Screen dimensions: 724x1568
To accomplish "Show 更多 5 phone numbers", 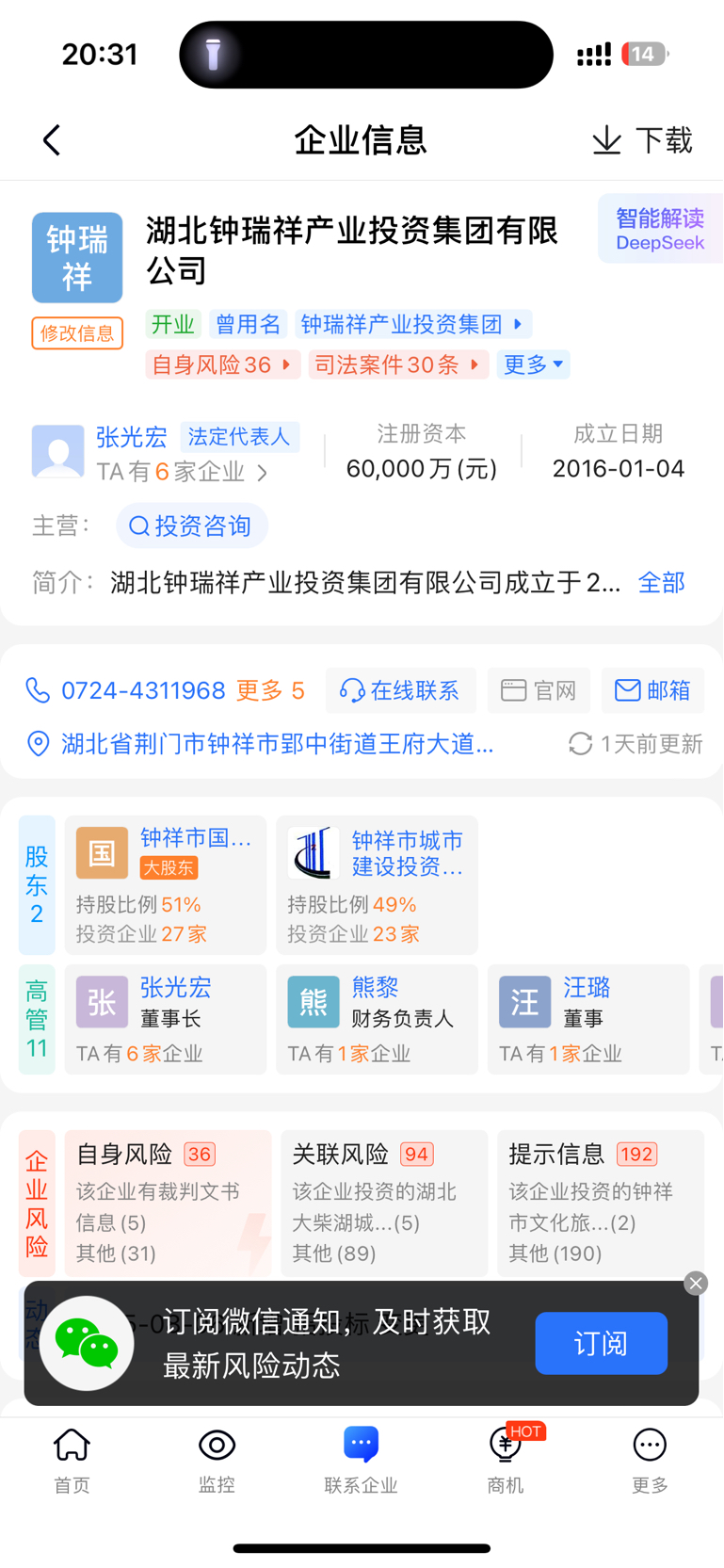I will 270,690.
